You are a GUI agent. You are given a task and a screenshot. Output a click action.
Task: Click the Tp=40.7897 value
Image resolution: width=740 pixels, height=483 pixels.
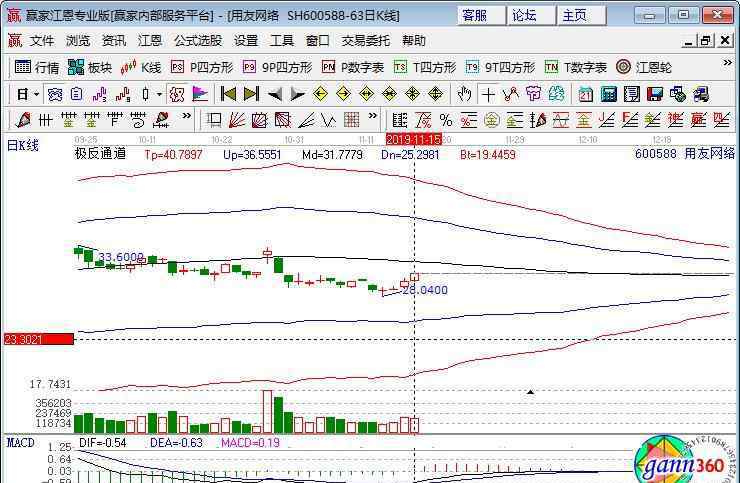point(173,154)
